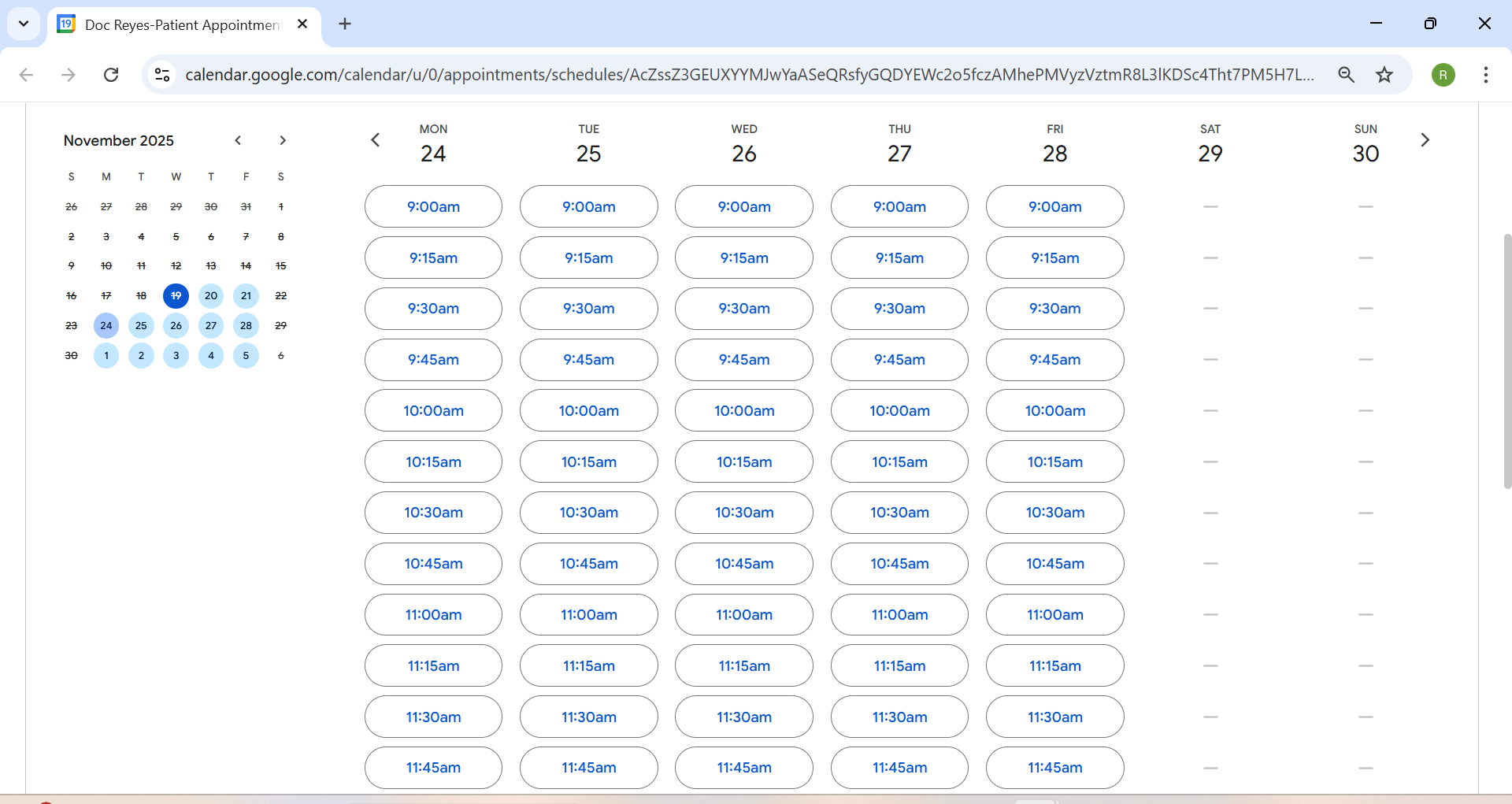
Task: Expand the tab search dropdown
Action: tap(24, 24)
